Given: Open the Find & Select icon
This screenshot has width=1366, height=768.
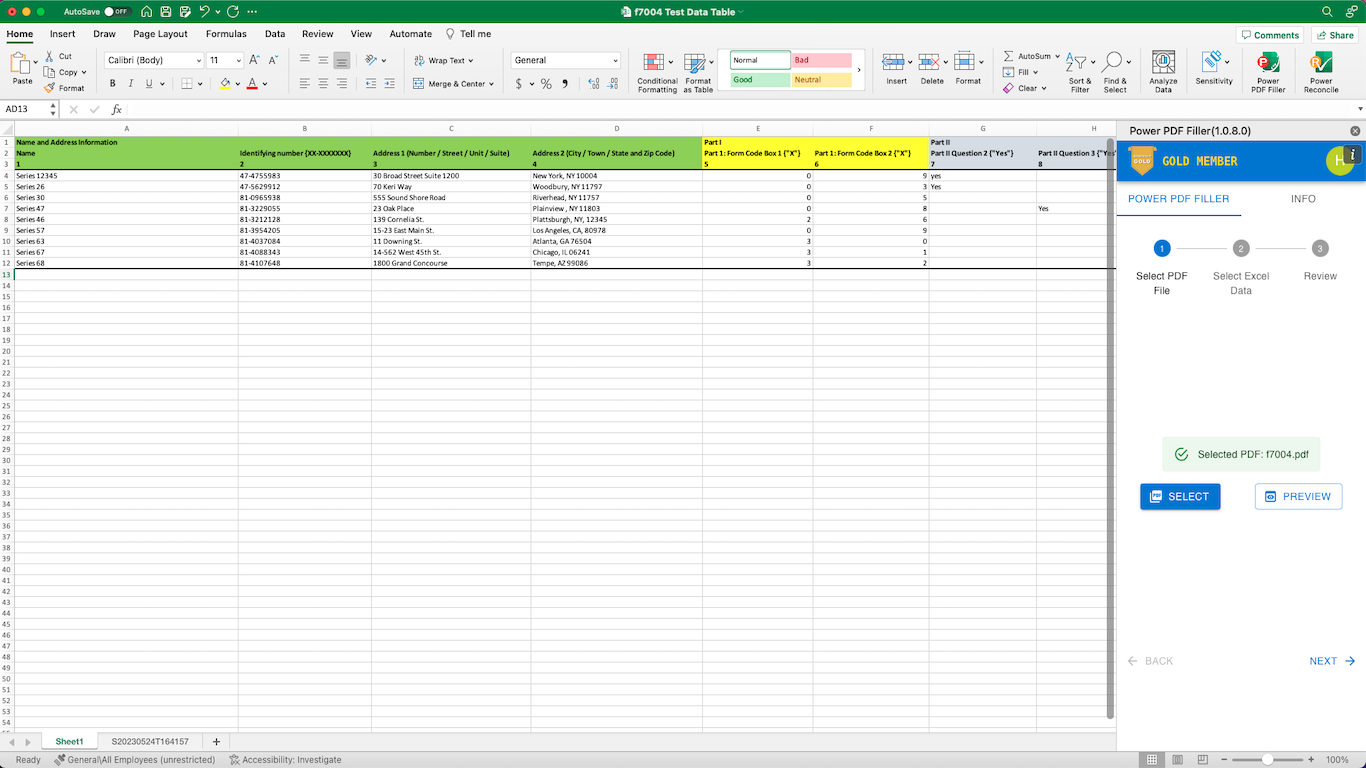Looking at the screenshot, I should tap(1116, 68).
